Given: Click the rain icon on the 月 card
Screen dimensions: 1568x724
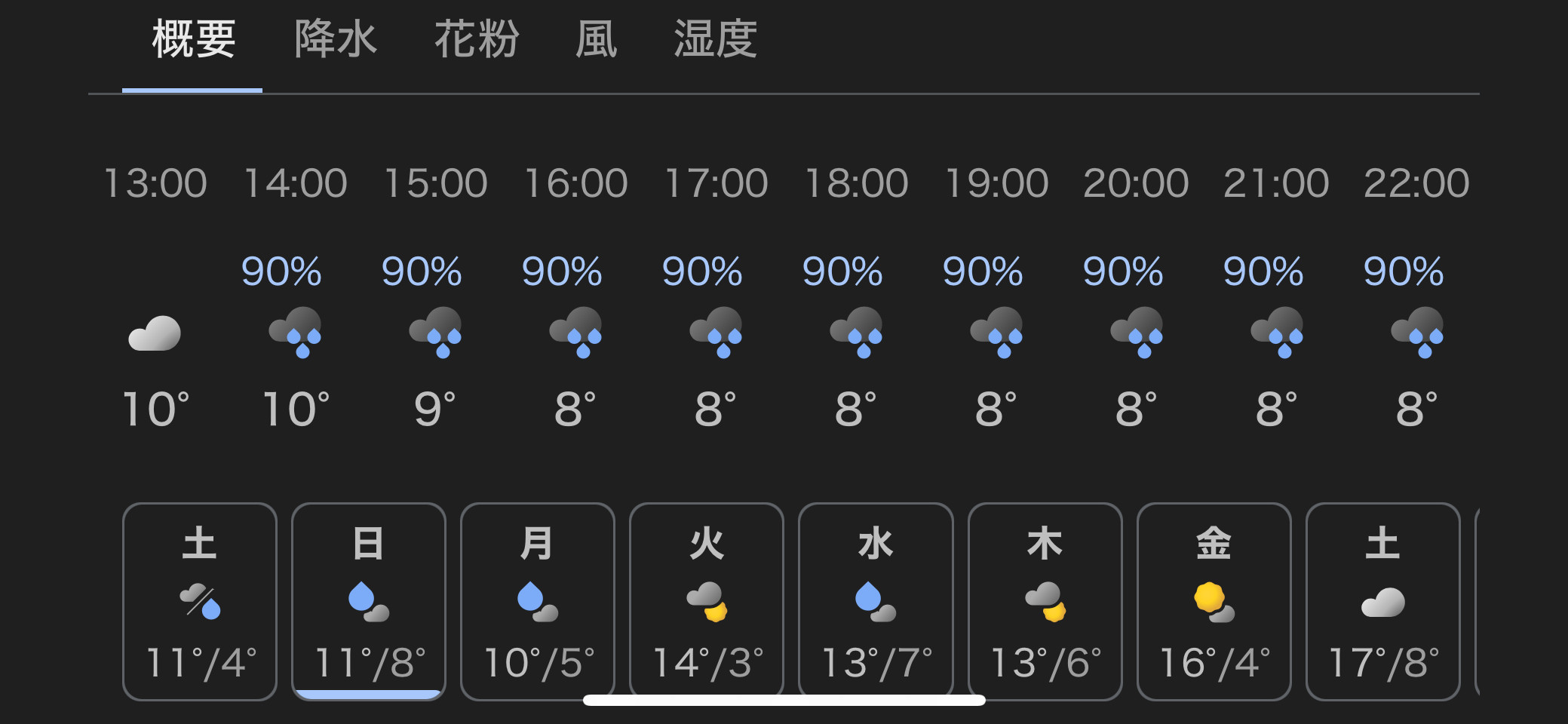Looking at the screenshot, I should [537, 601].
